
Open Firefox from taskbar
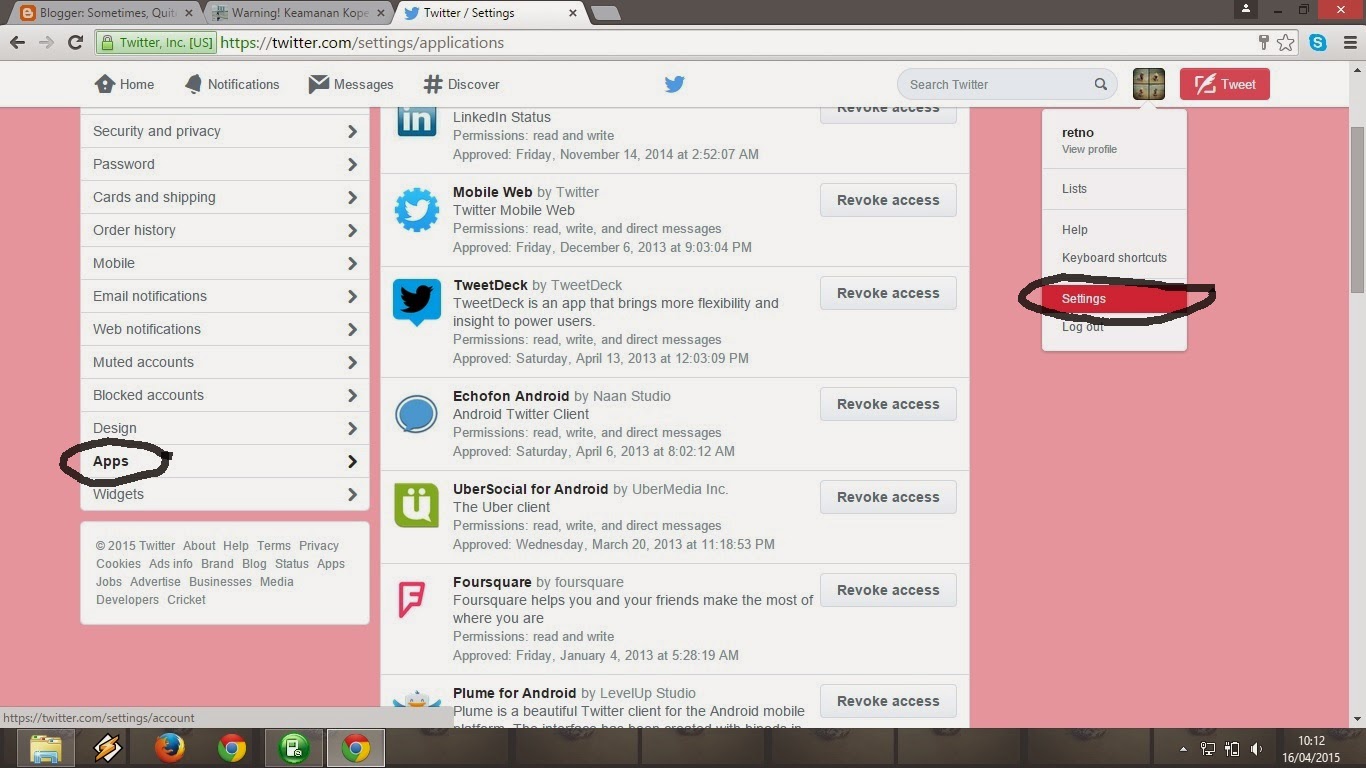[x=170, y=748]
